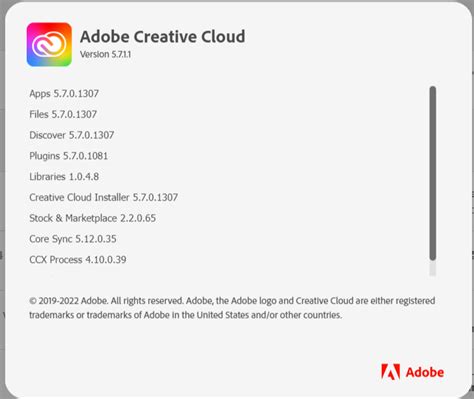
Task: Select the Core Sync 5.12.0.35 entry
Action: coord(73,239)
